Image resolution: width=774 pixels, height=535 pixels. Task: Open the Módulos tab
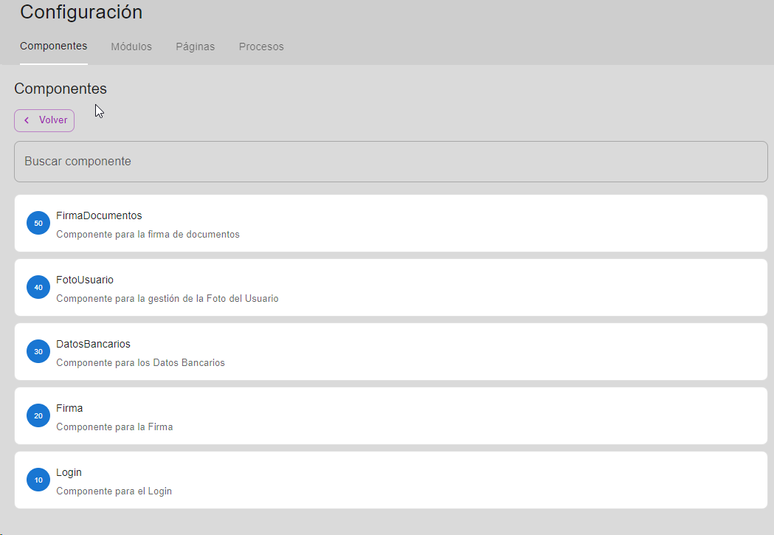(131, 47)
